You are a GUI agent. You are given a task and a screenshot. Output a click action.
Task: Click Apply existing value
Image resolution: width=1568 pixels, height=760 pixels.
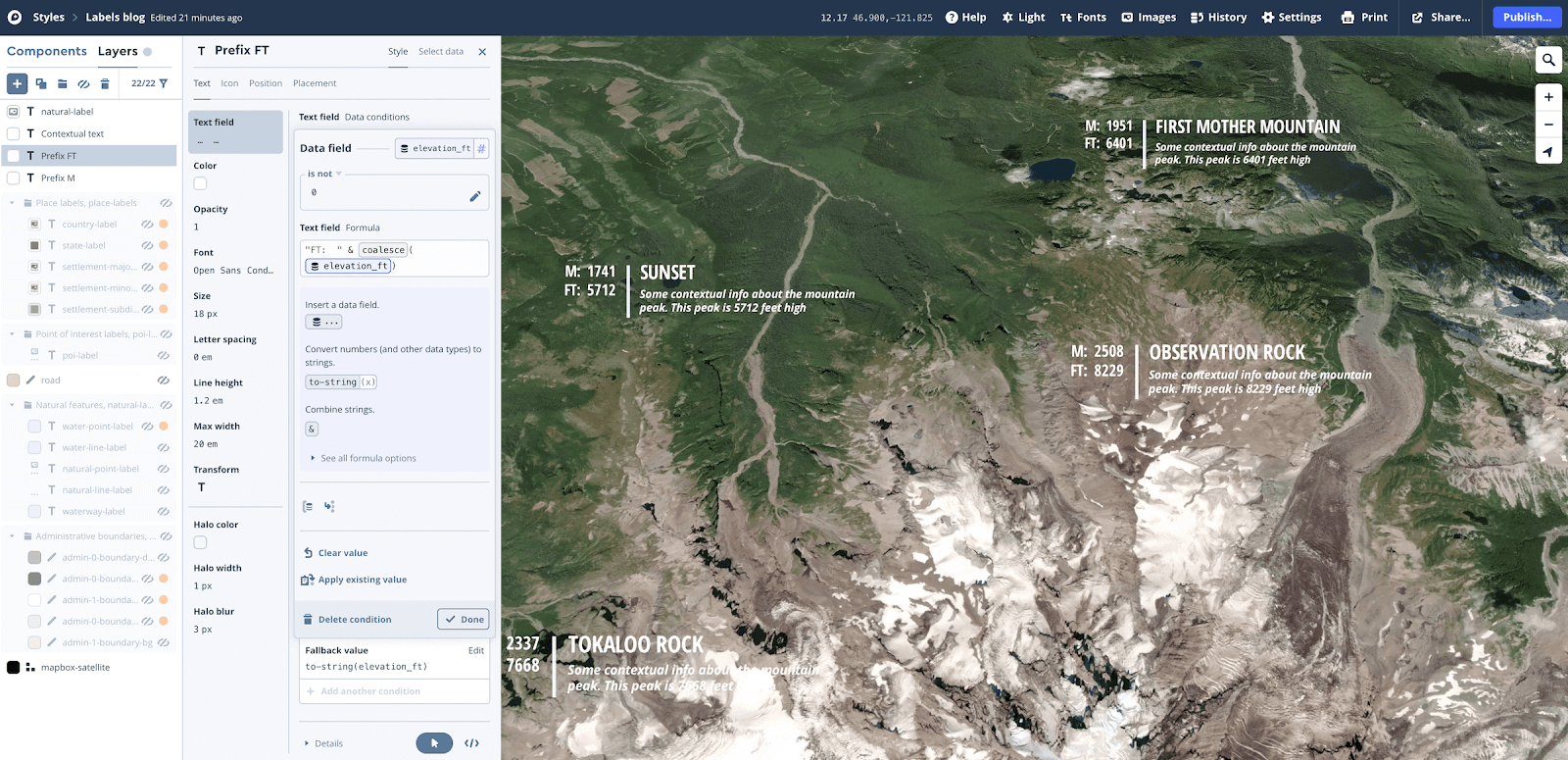pos(354,580)
